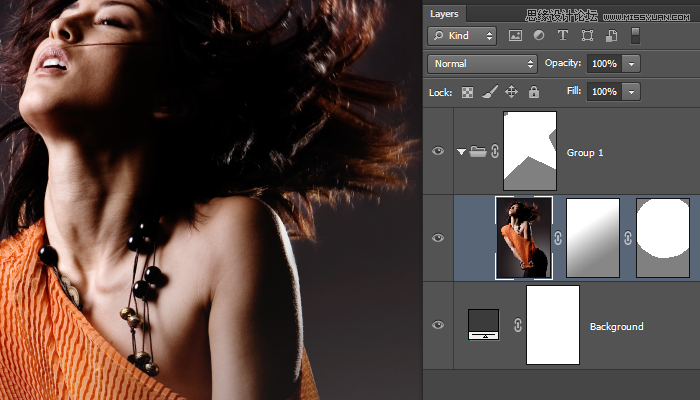Filter for adjustment layers icon
The width and height of the screenshot is (700, 400).
tap(539, 35)
